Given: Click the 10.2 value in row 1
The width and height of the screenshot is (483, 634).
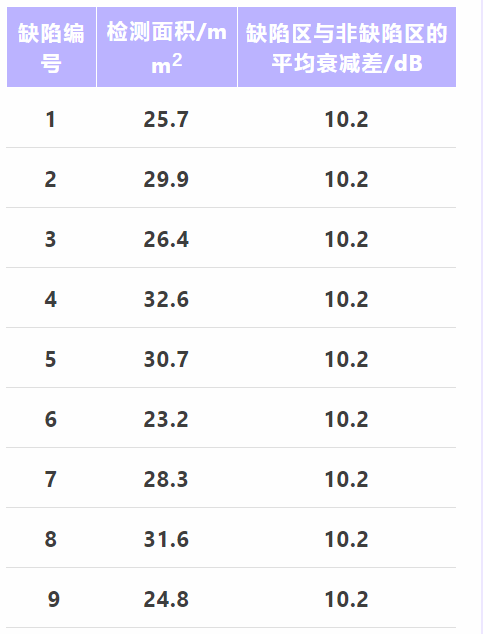Looking at the screenshot, I should 347,120.
